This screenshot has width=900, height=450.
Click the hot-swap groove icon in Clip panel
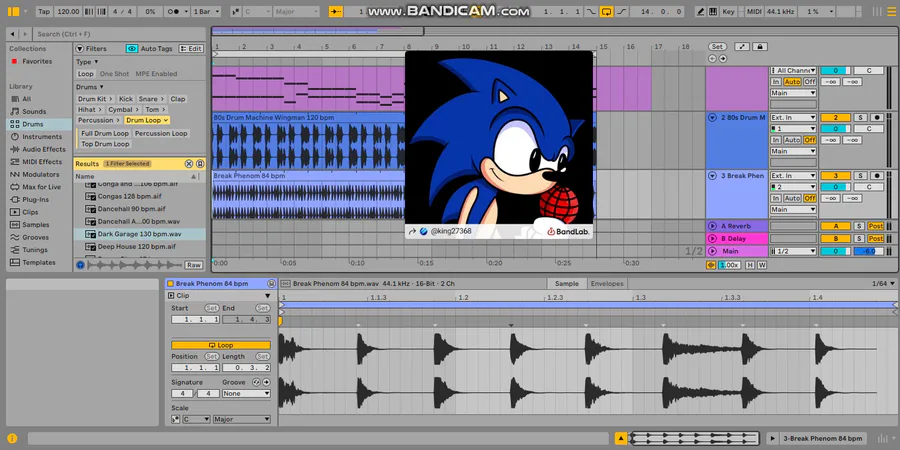257,382
